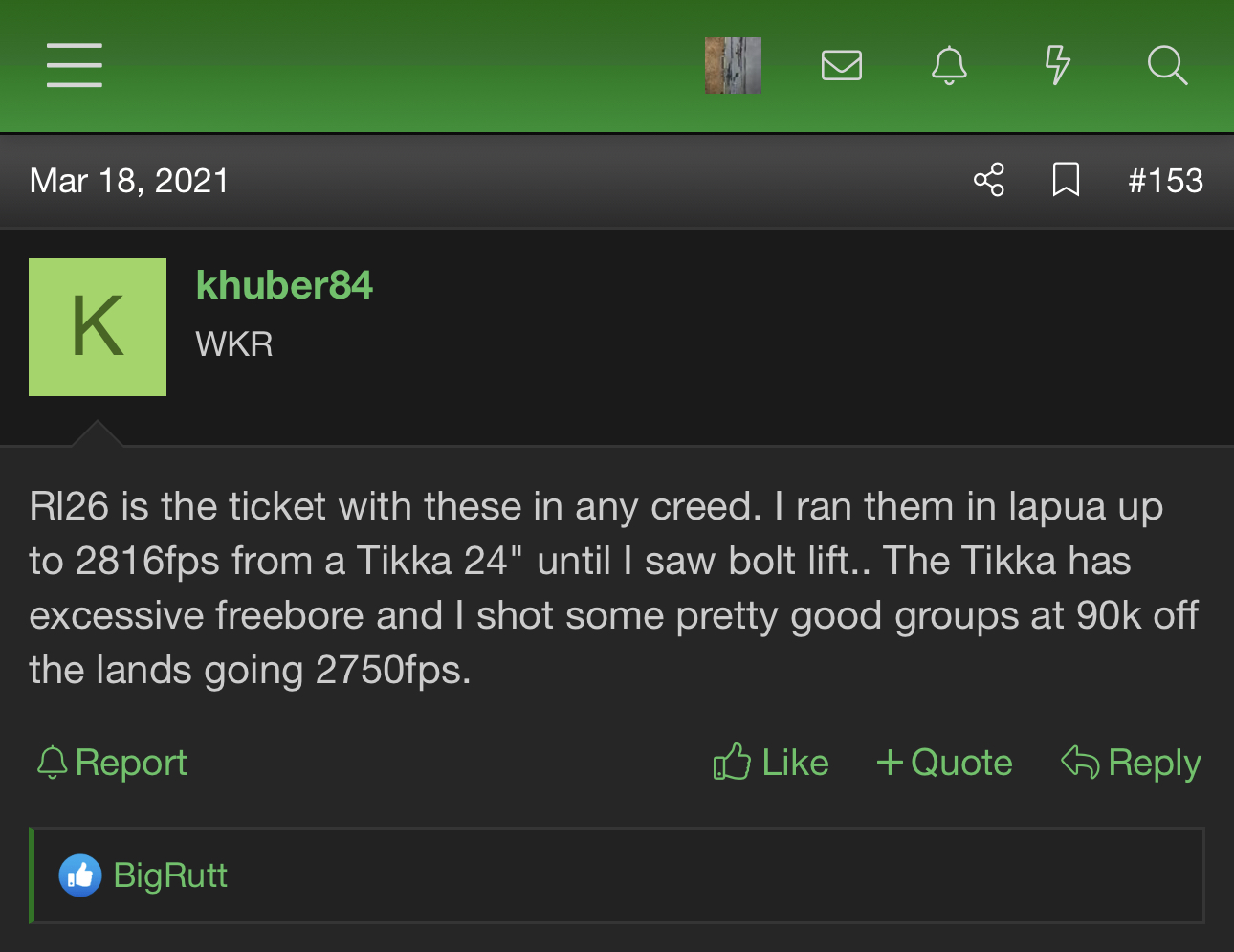Viewport: 1234px width, 952px height.
Task: Report this post
Action: [112, 763]
